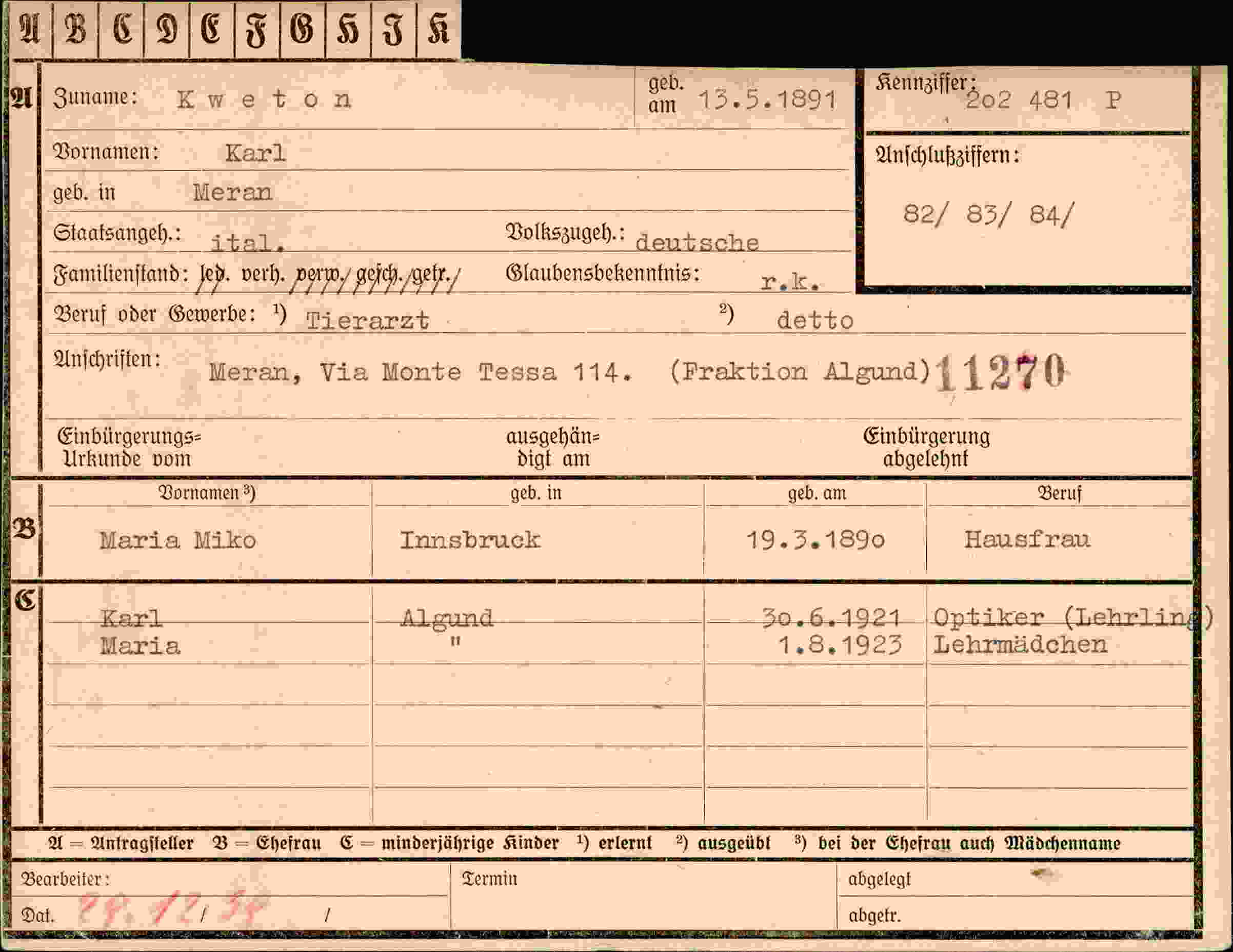Screen dimensions: 1233x952
Task: Click the legend 'A = Antragsteller'
Action: click(x=121, y=843)
